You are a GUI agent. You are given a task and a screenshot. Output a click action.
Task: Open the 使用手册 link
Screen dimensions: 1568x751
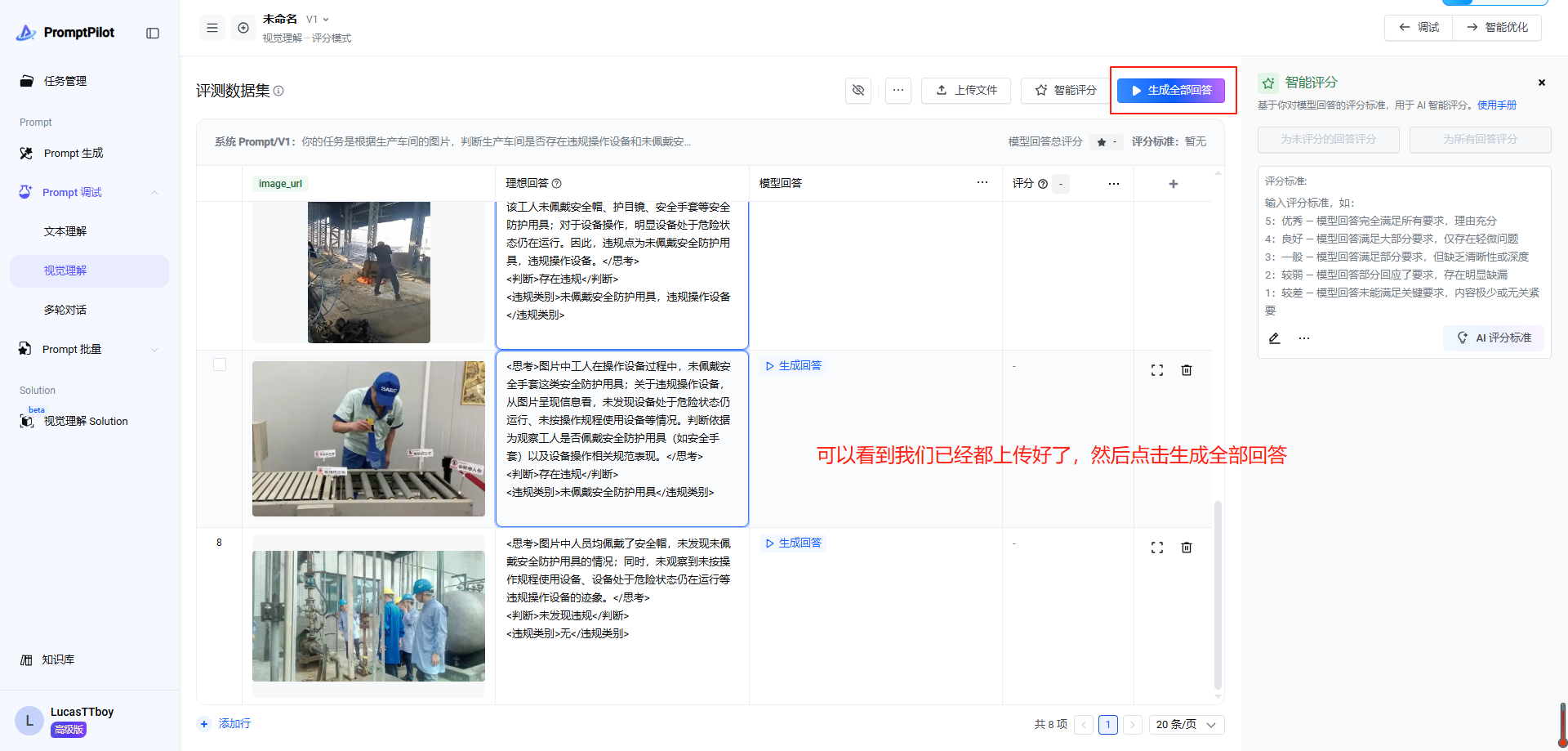click(1496, 105)
